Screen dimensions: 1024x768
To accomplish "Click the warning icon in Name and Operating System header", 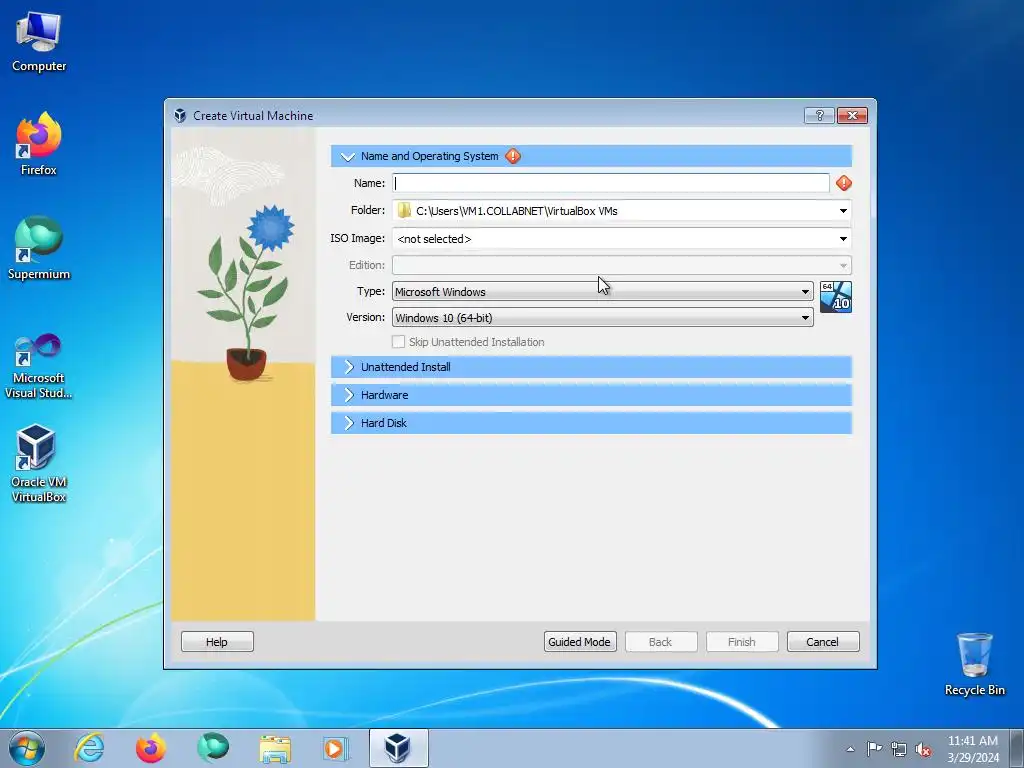I will pyautogui.click(x=513, y=156).
